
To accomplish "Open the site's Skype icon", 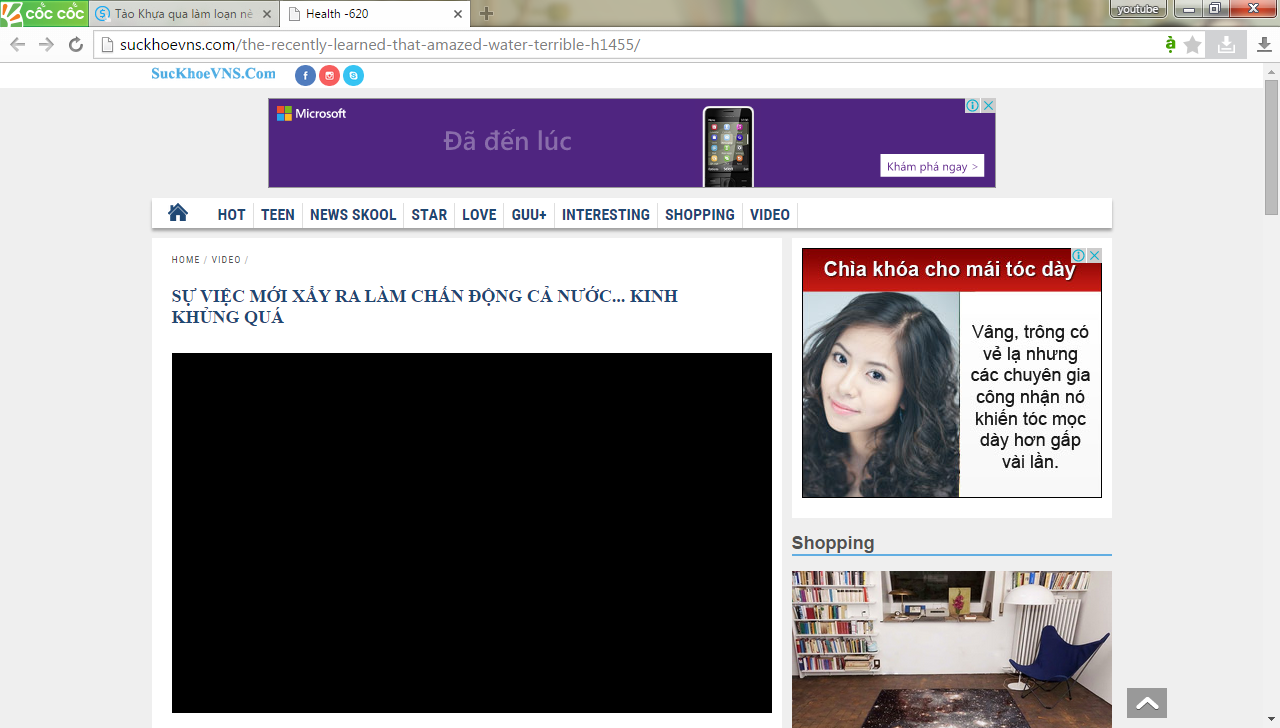I will point(353,75).
